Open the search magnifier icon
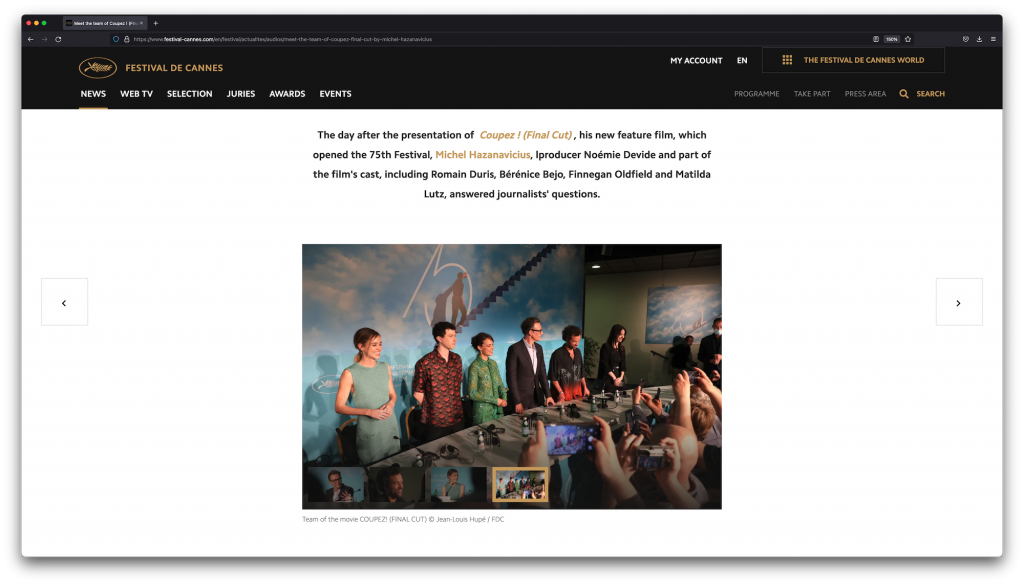The width and height of the screenshot is (1024, 585). (x=904, y=94)
